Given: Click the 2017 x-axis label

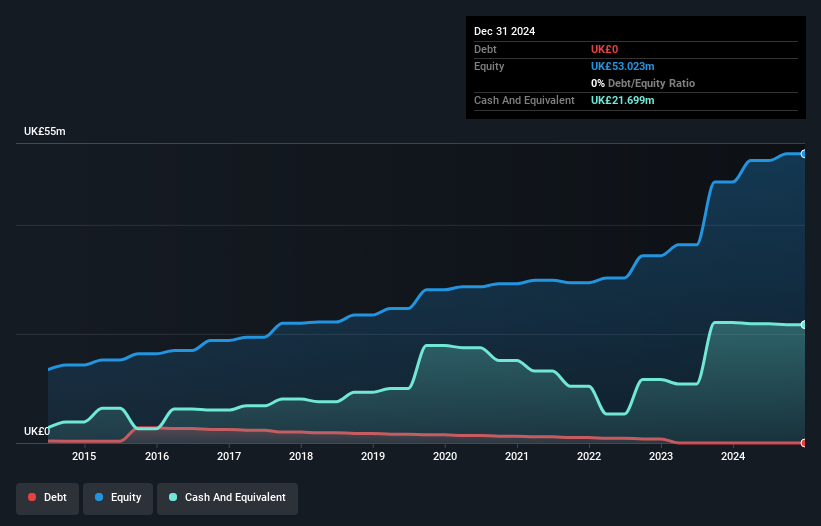Looking at the screenshot, I should point(229,456).
